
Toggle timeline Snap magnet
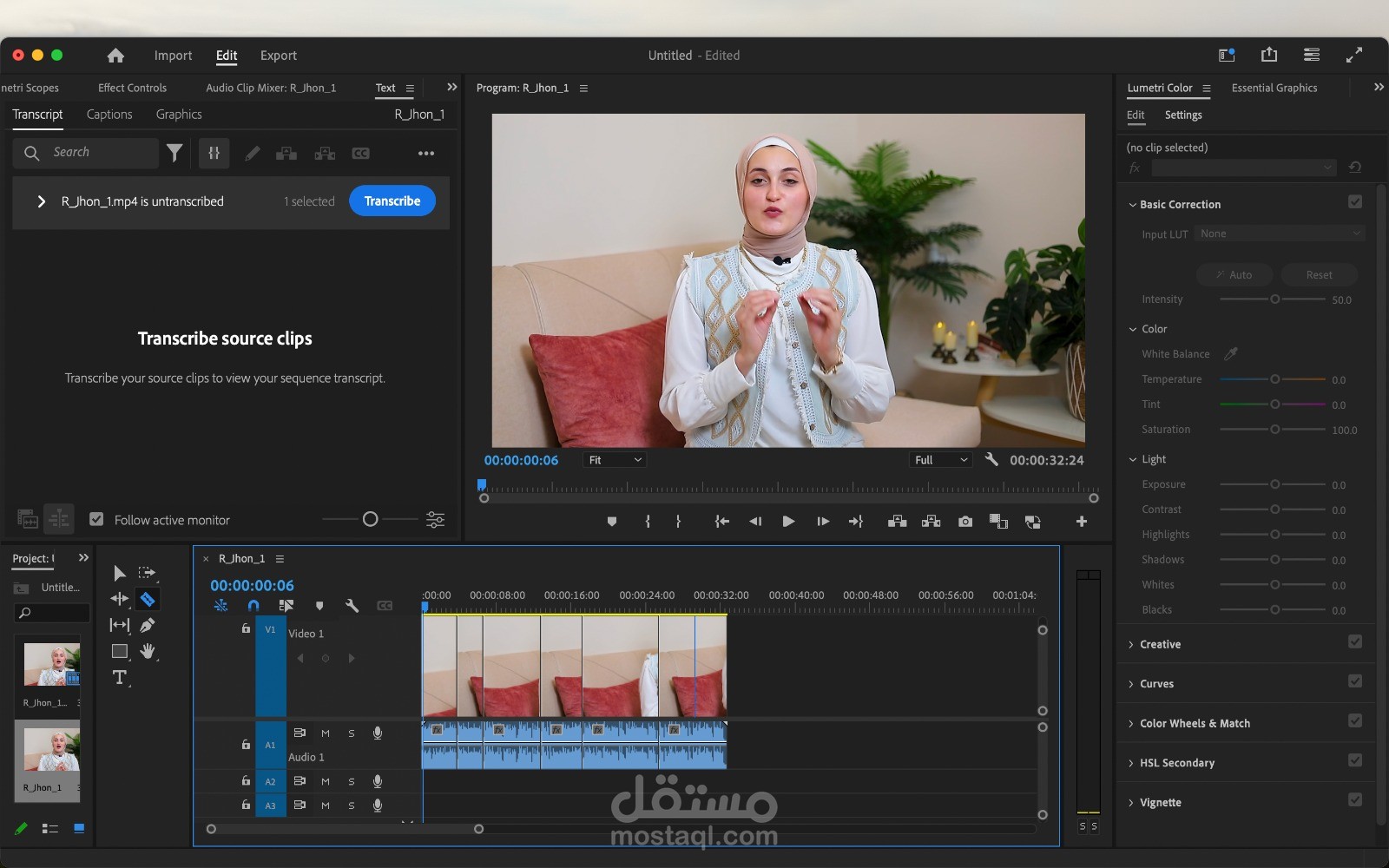tap(253, 606)
